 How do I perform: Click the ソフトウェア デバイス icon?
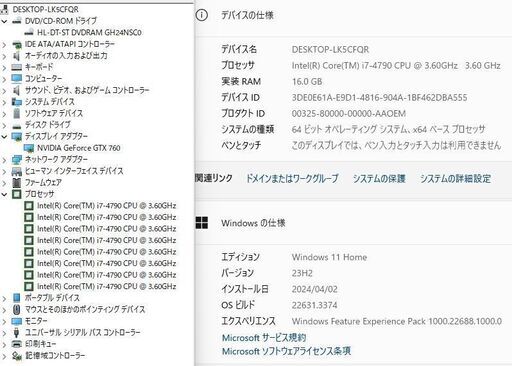[x=17, y=113]
